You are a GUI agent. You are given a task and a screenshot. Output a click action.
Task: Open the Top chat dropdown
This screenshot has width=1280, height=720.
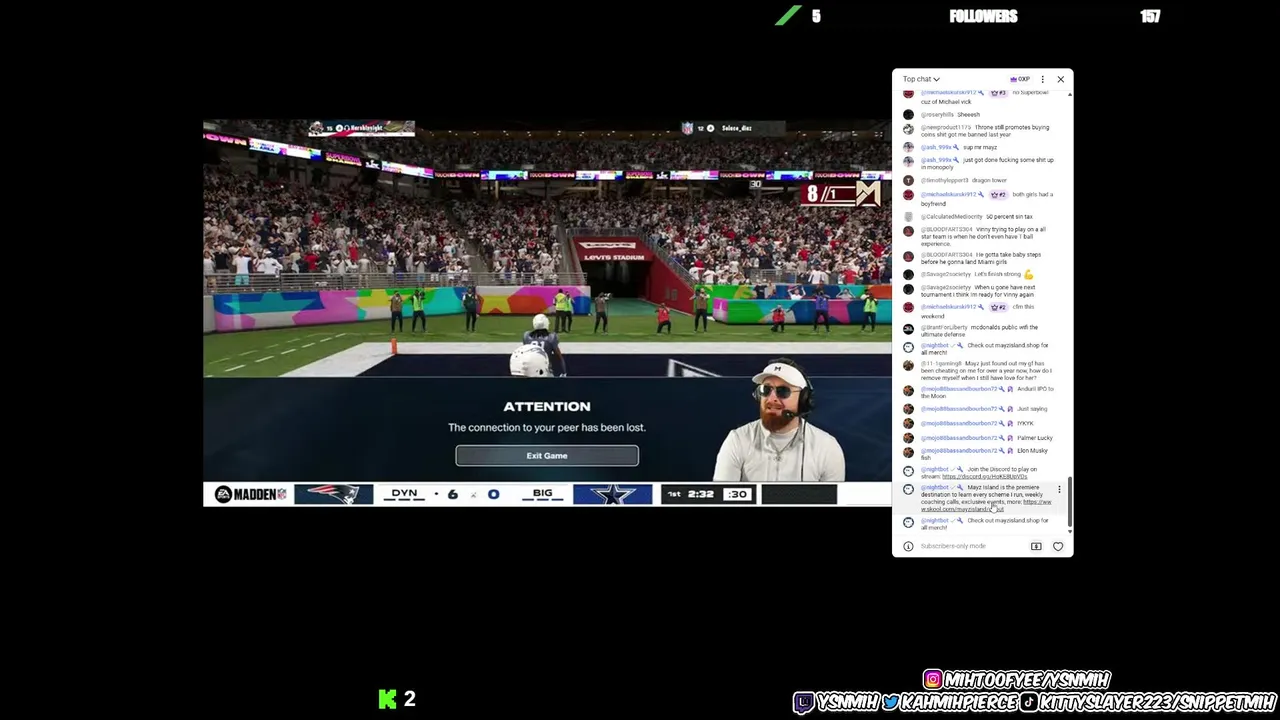point(921,79)
